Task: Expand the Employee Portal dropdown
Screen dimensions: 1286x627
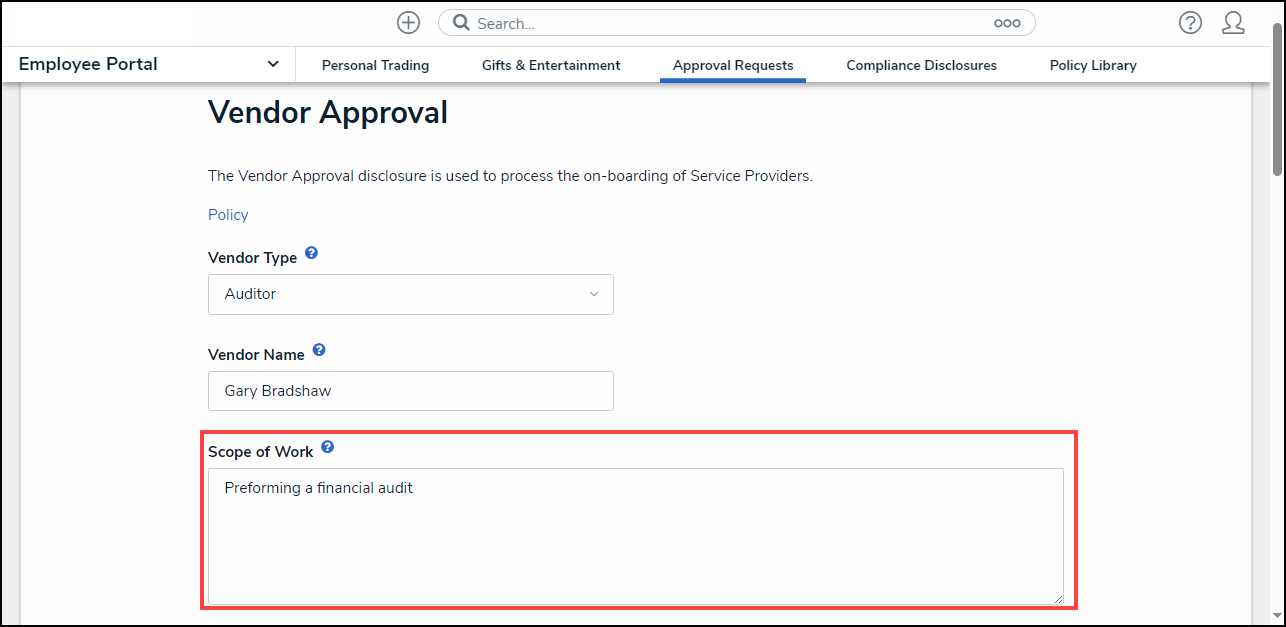Action: [273, 64]
